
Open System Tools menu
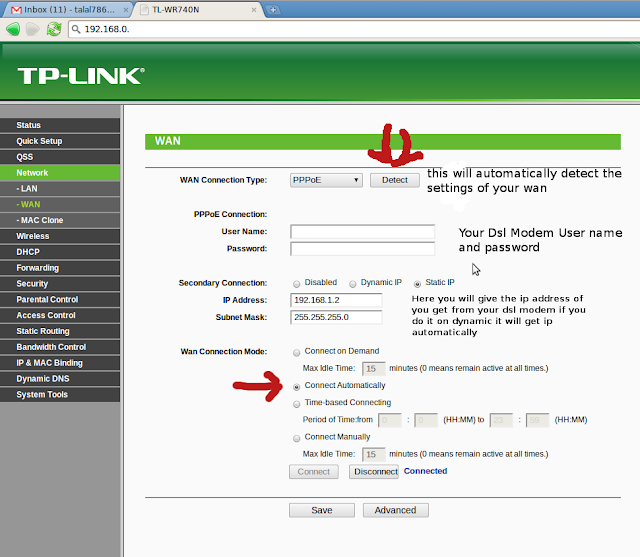point(60,395)
